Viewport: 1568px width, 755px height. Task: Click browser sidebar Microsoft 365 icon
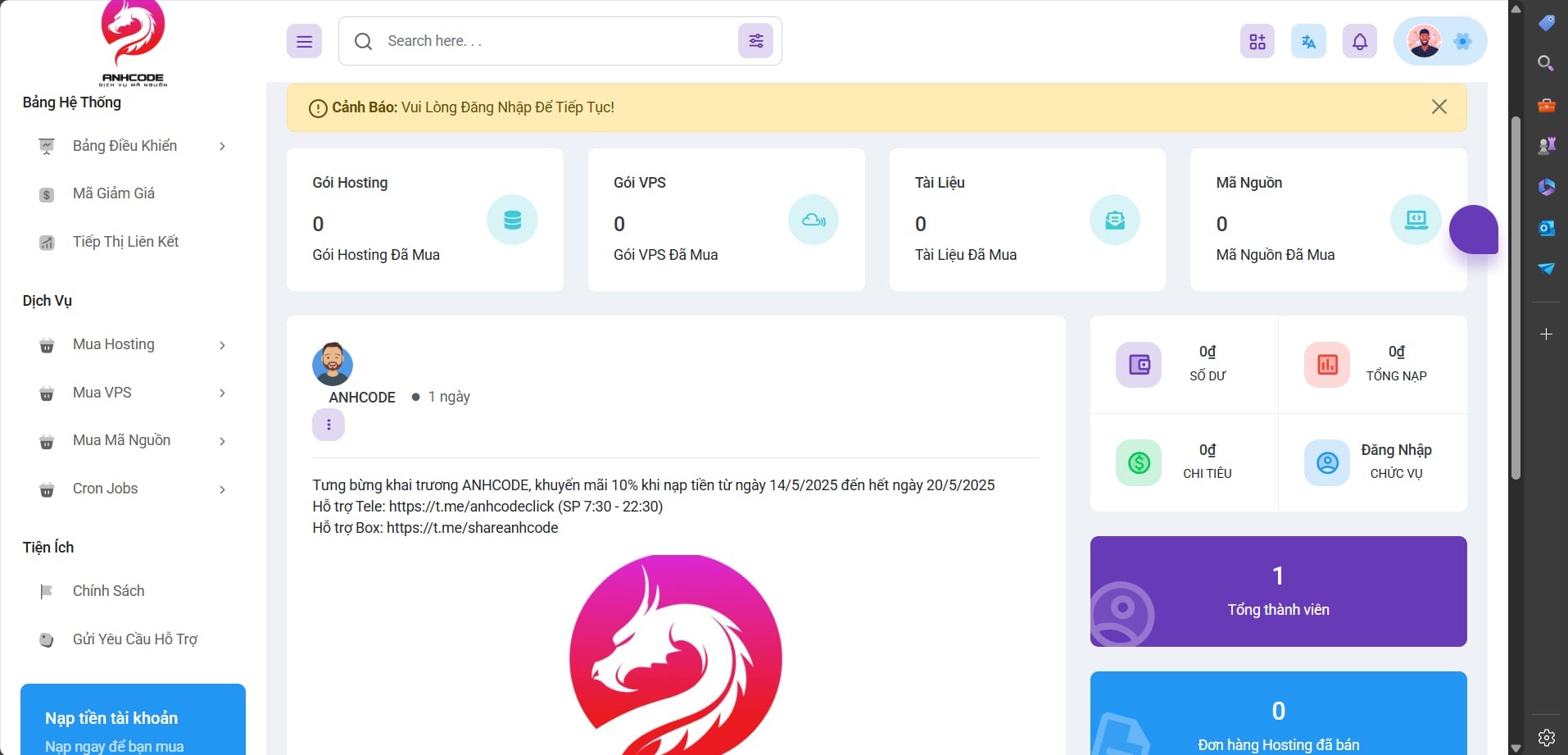(x=1546, y=187)
